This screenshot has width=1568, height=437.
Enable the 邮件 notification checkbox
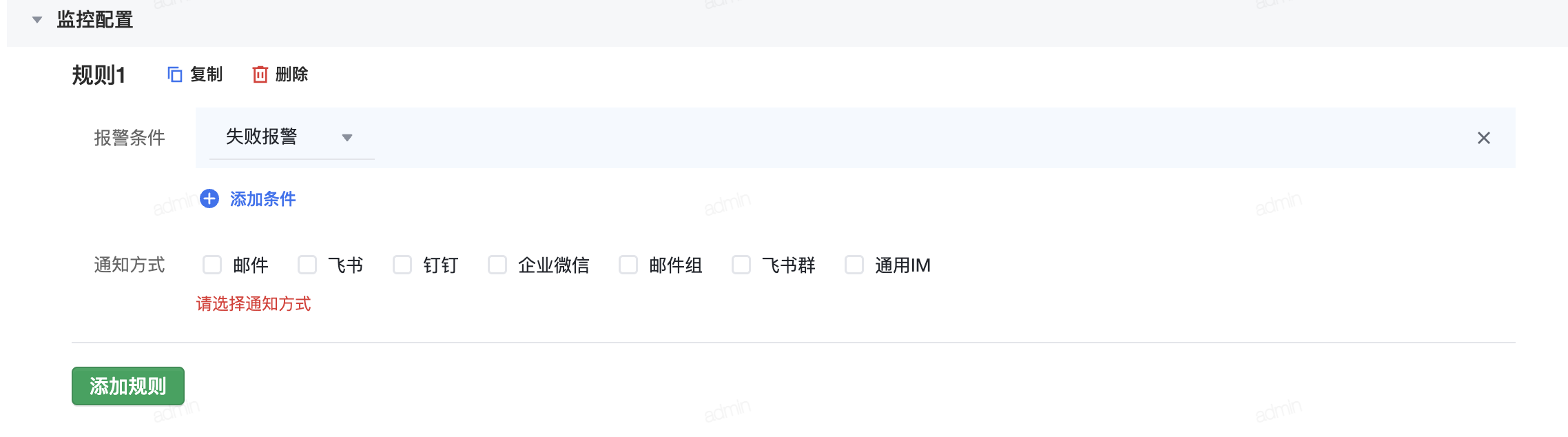(212, 265)
